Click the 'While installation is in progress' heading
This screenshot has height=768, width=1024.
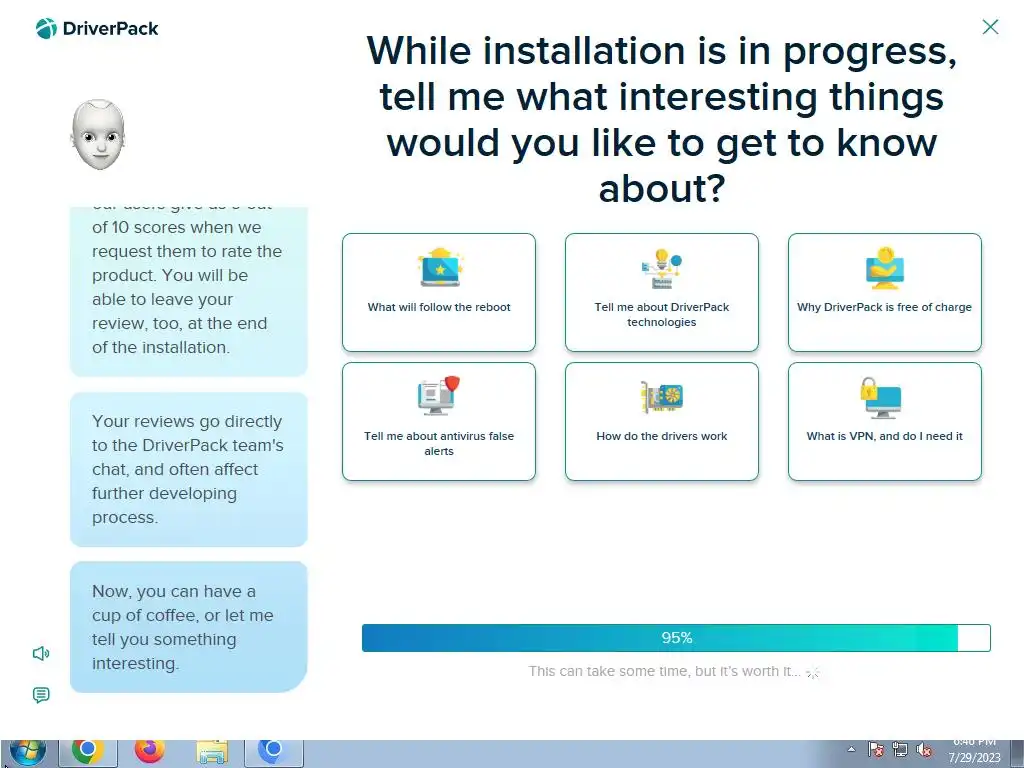pyautogui.click(x=662, y=120)
